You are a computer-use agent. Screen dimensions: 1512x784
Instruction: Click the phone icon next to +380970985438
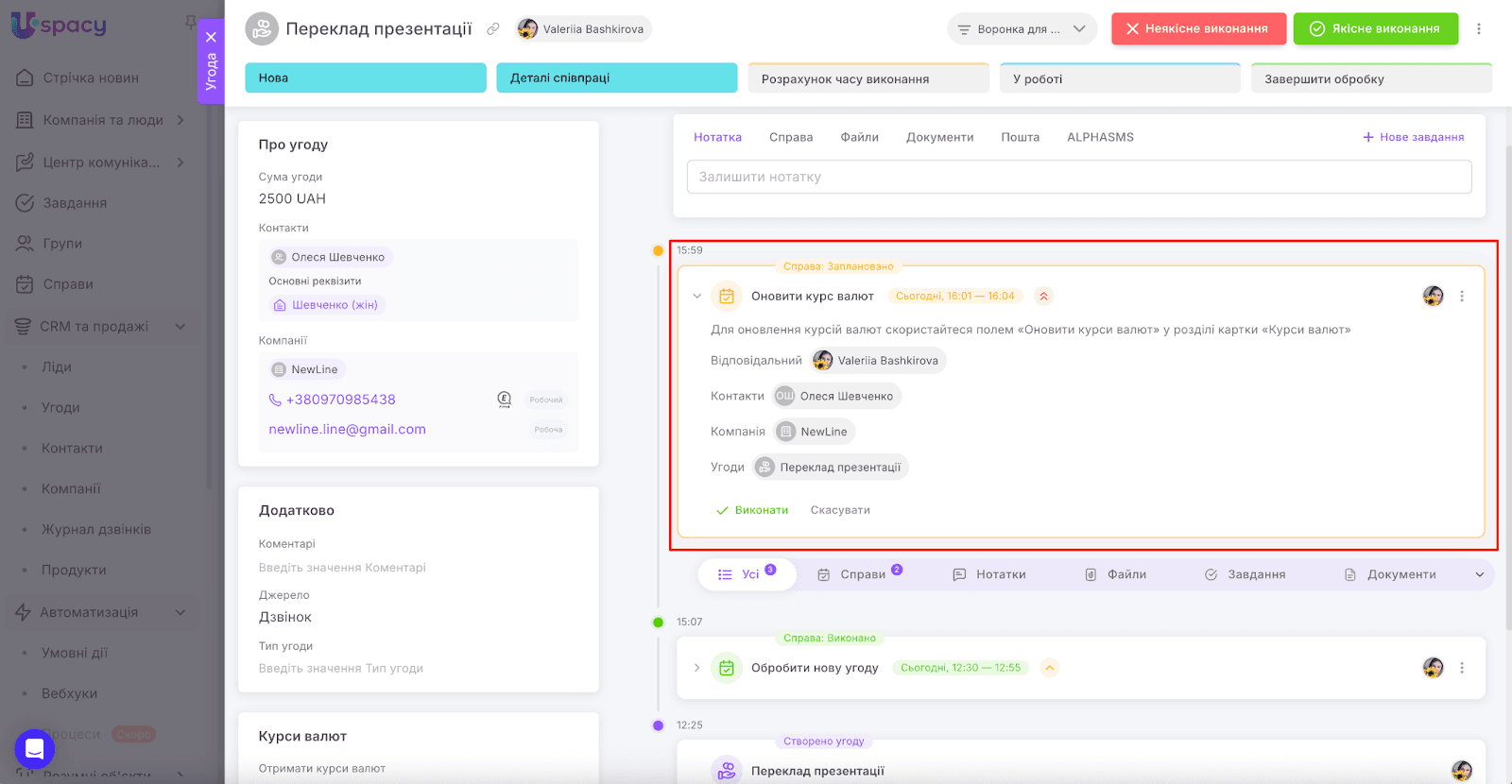click(x=275, y=400)
